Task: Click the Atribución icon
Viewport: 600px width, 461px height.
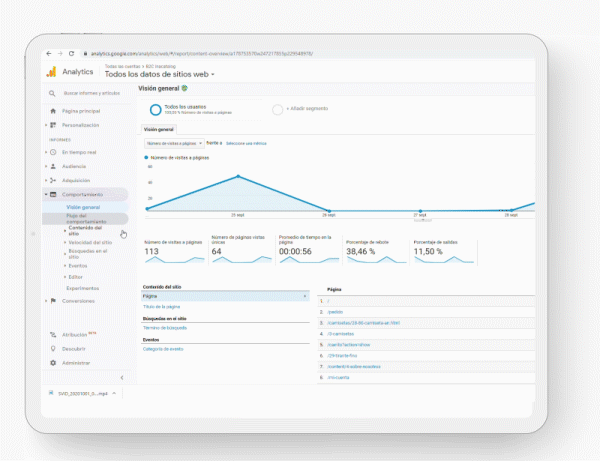Action: point(53,335)
